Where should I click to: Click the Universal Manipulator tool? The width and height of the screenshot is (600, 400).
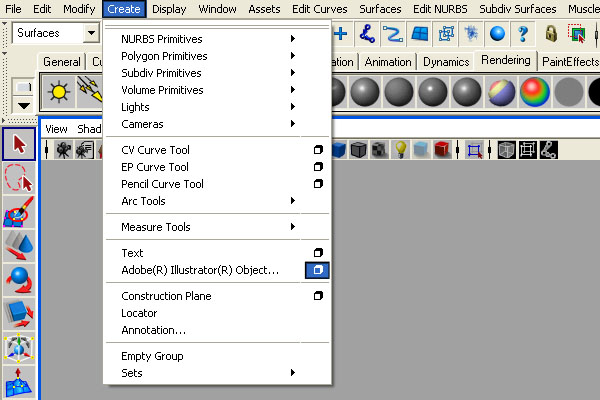[19, 350]
